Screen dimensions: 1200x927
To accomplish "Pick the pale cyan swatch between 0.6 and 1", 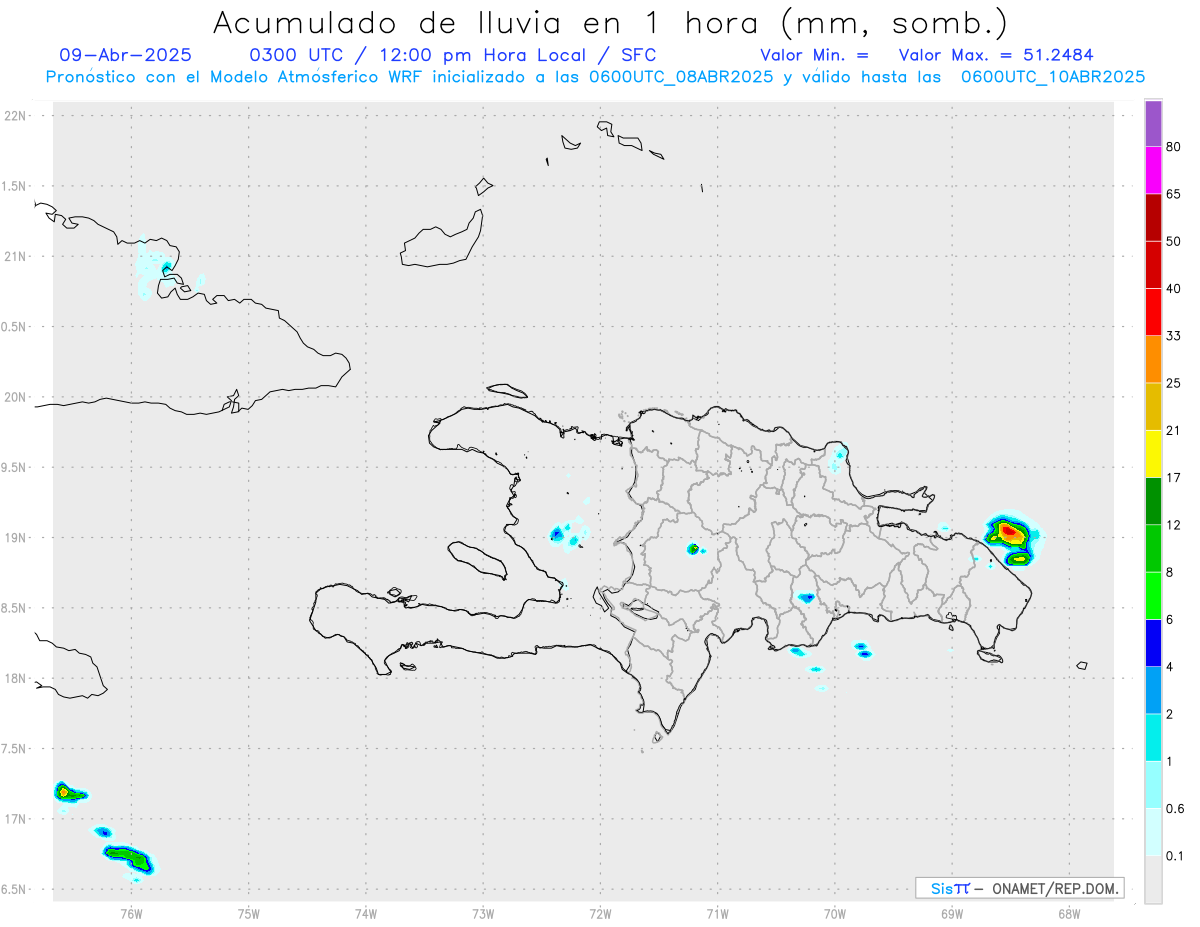I will click(x=1153, y=783).
